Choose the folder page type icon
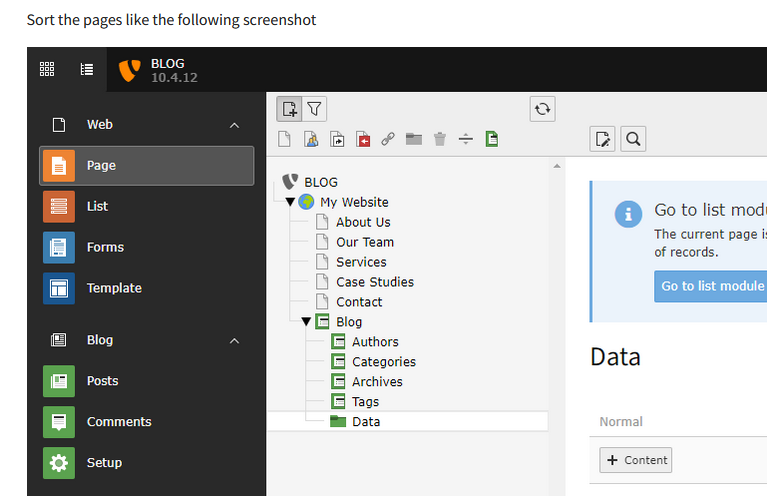 [x=414, y=139]
